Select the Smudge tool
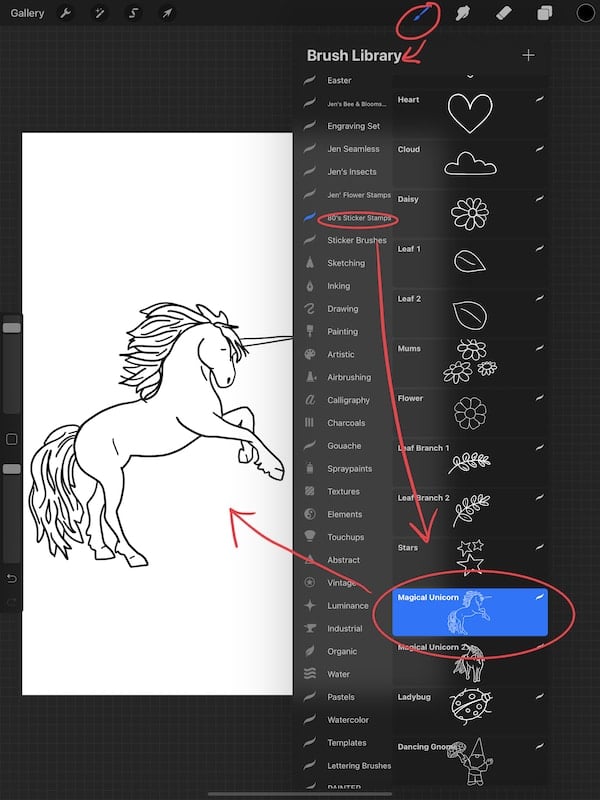Image resolution: width=600 pixels, height=800 pixels. point(462,13)
